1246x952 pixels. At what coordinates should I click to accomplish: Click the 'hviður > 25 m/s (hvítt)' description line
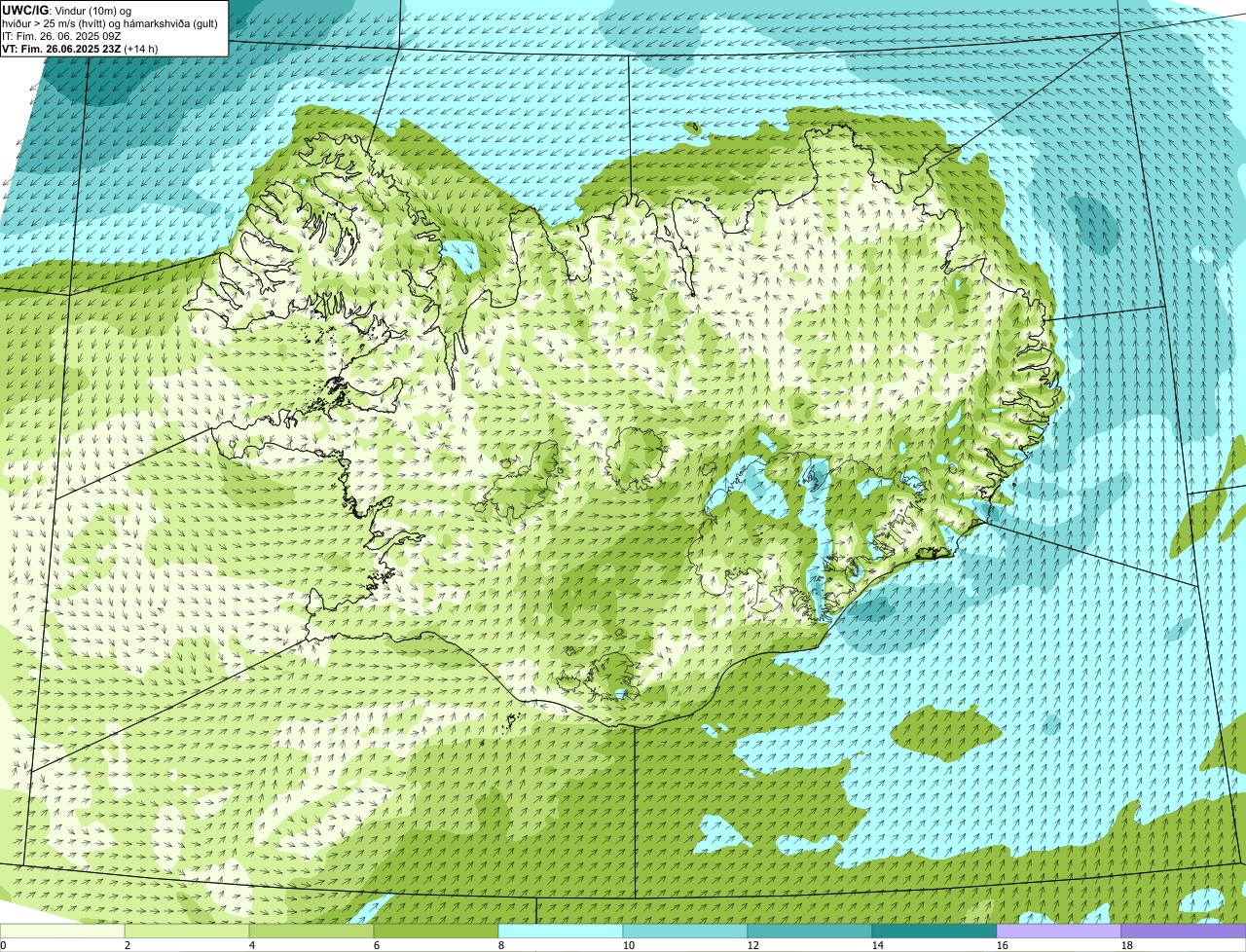click(111, 23)
